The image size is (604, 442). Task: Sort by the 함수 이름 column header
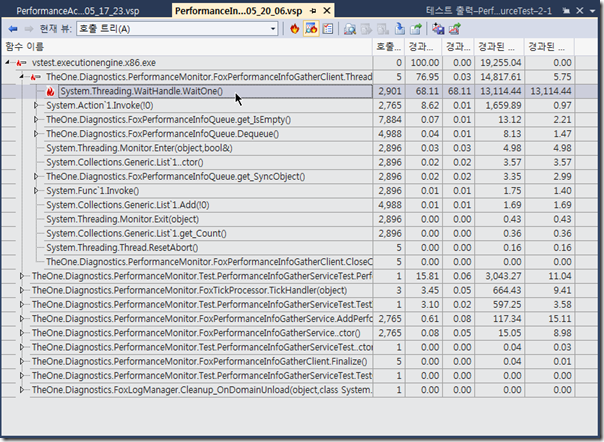187,47
